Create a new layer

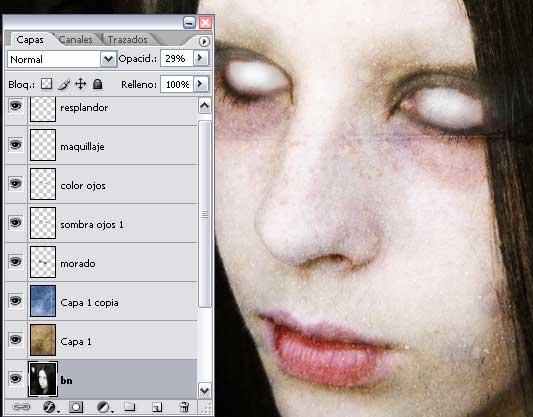(x=157, y=406)
